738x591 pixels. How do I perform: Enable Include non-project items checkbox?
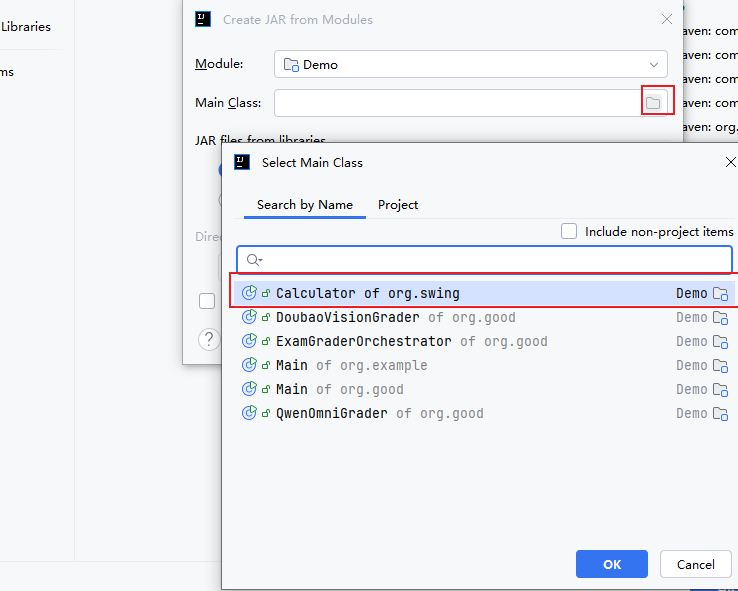coord(569,231)
